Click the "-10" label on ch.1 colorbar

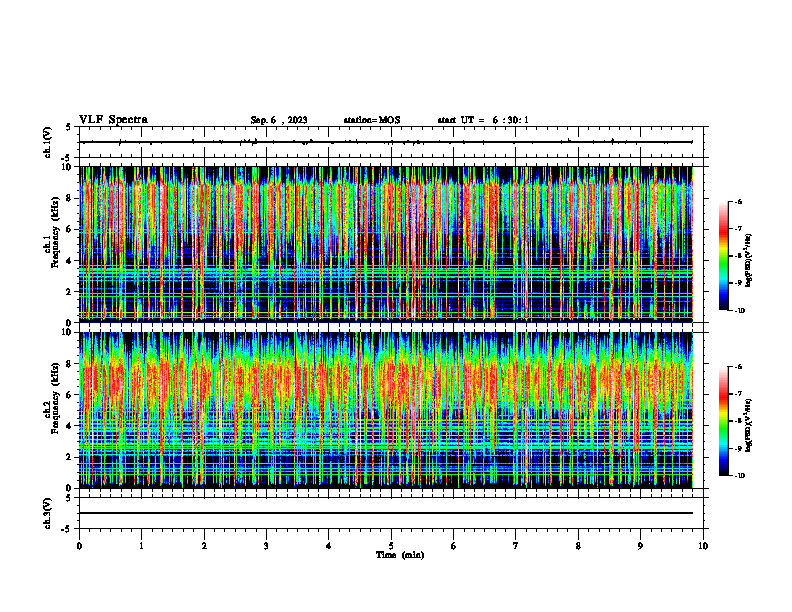[740, 311]
